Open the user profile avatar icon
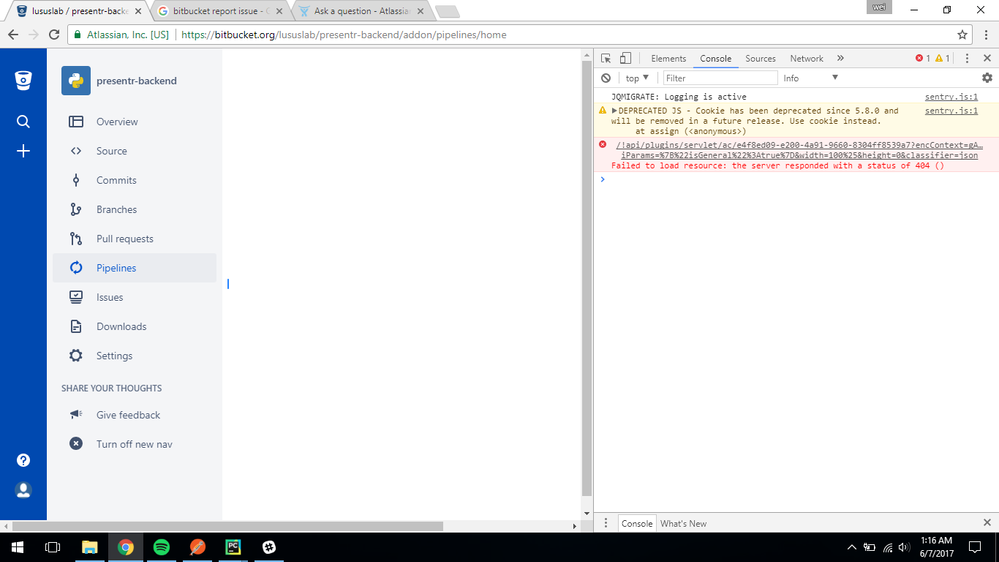The width and height of the screenshot is (999, 562). click(x=23, y=490)
